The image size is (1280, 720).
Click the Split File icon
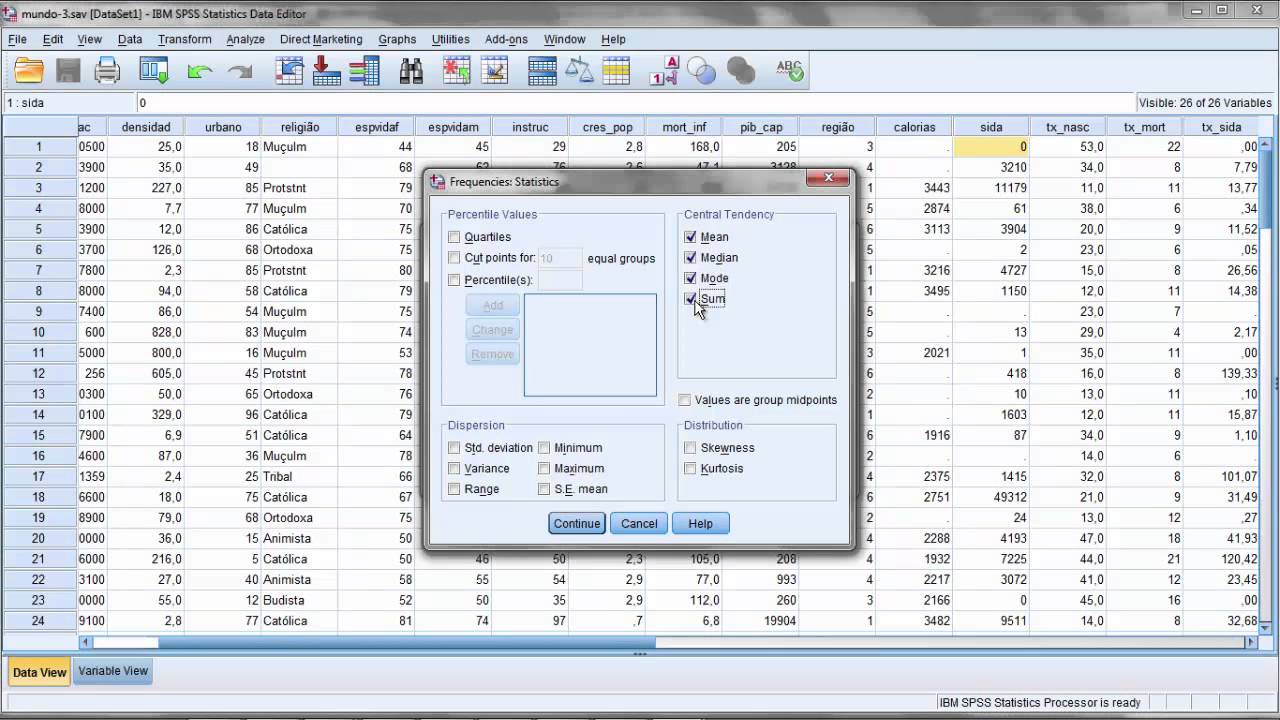[x=542, y=71]
